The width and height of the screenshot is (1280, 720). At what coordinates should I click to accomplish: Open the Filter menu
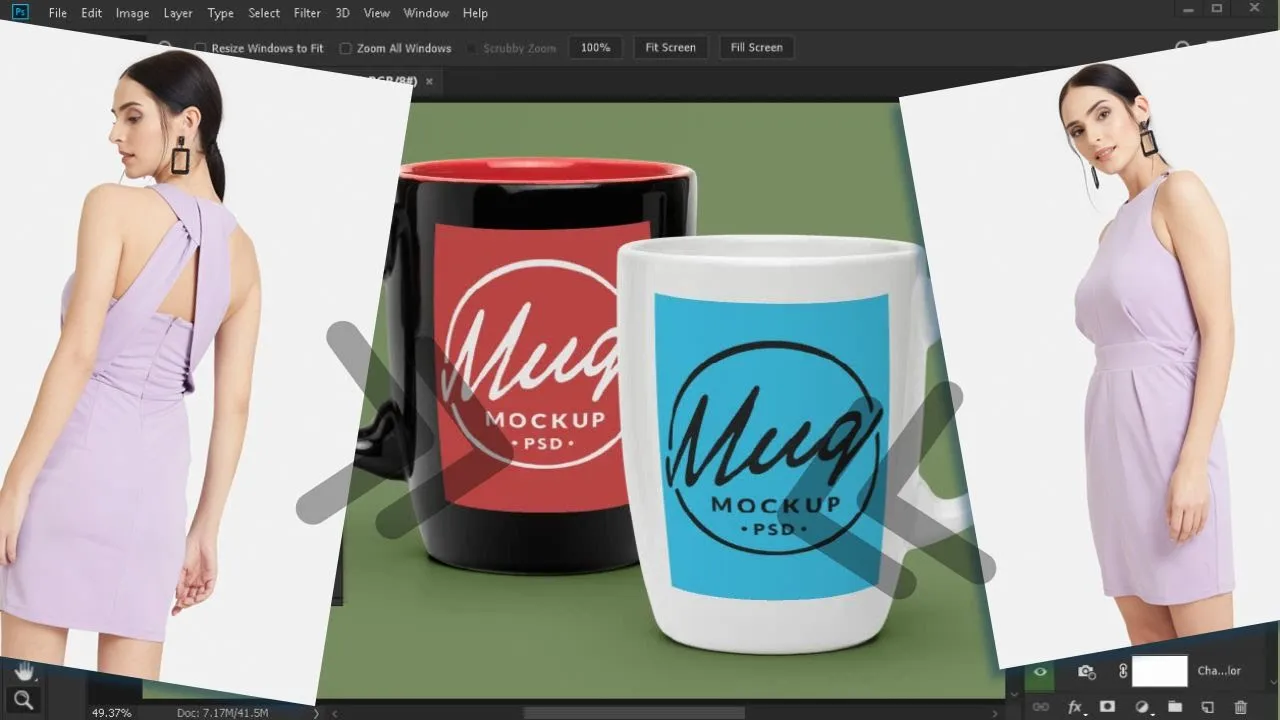tap(307, 13)
